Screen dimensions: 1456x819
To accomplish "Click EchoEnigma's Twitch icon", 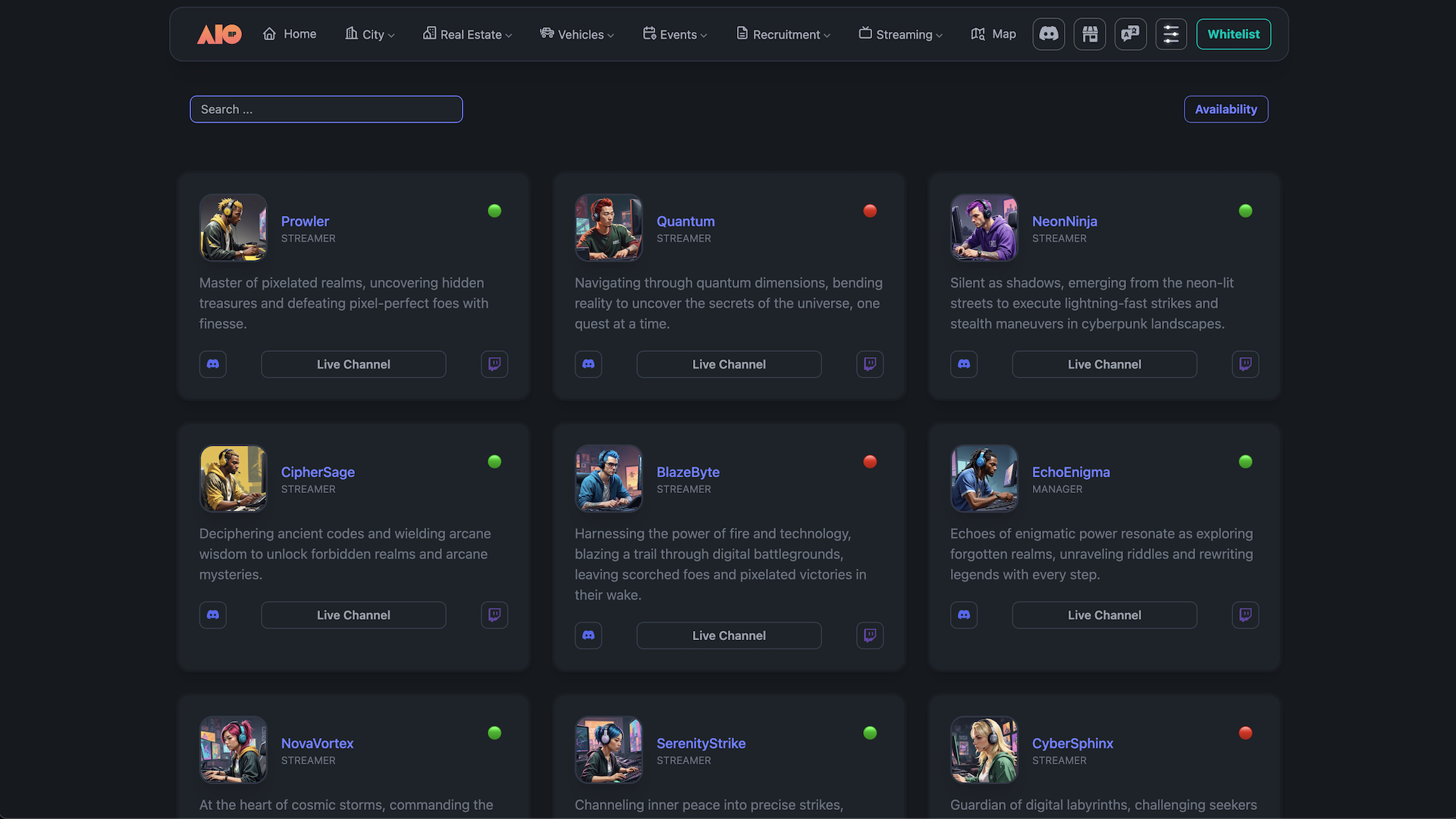I will click(1245, 615).
